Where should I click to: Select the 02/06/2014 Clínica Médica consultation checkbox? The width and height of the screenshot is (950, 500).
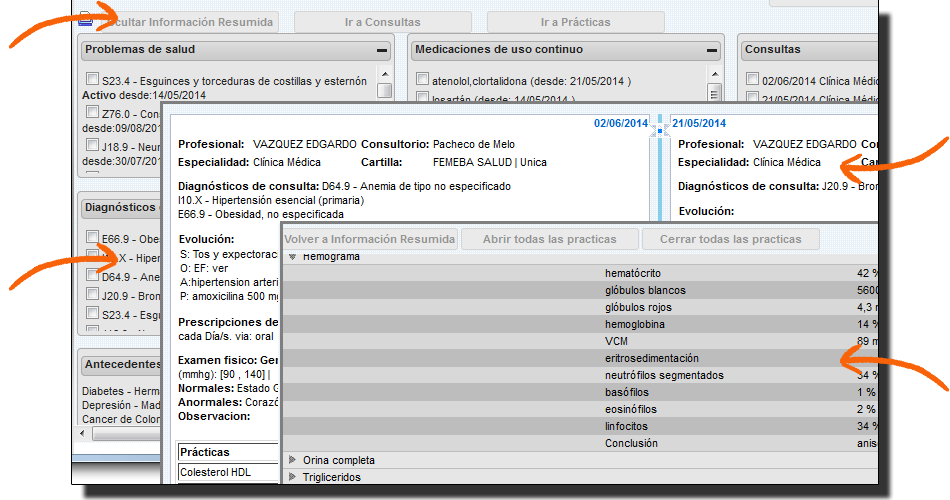pyautogui.click(x=753, y=80)
